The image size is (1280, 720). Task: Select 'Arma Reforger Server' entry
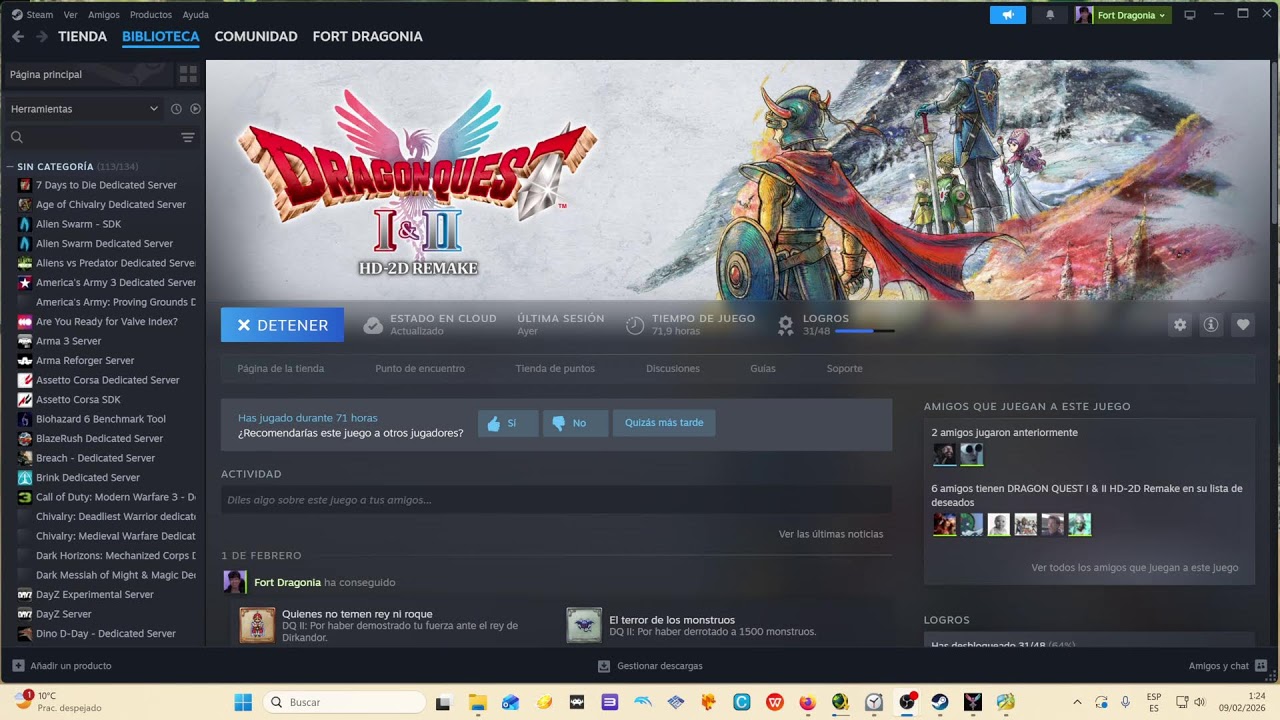point(85,360)
